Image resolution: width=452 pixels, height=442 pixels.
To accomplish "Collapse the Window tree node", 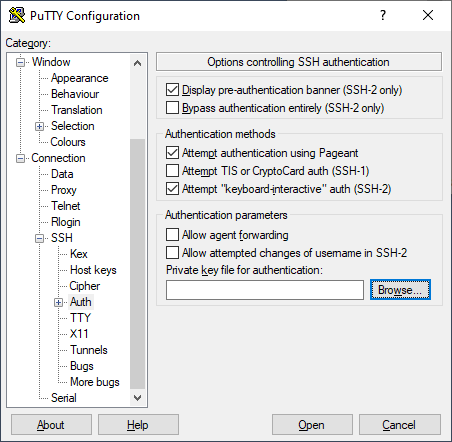I will click(x=20, y=62).
